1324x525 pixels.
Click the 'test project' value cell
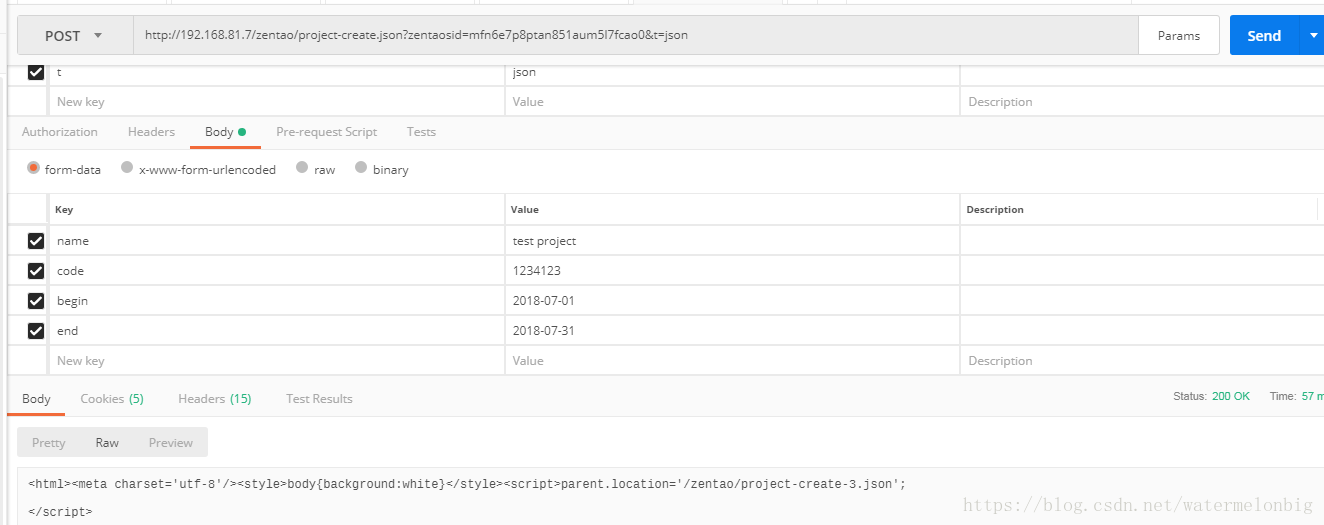click(x=732, y=241)
